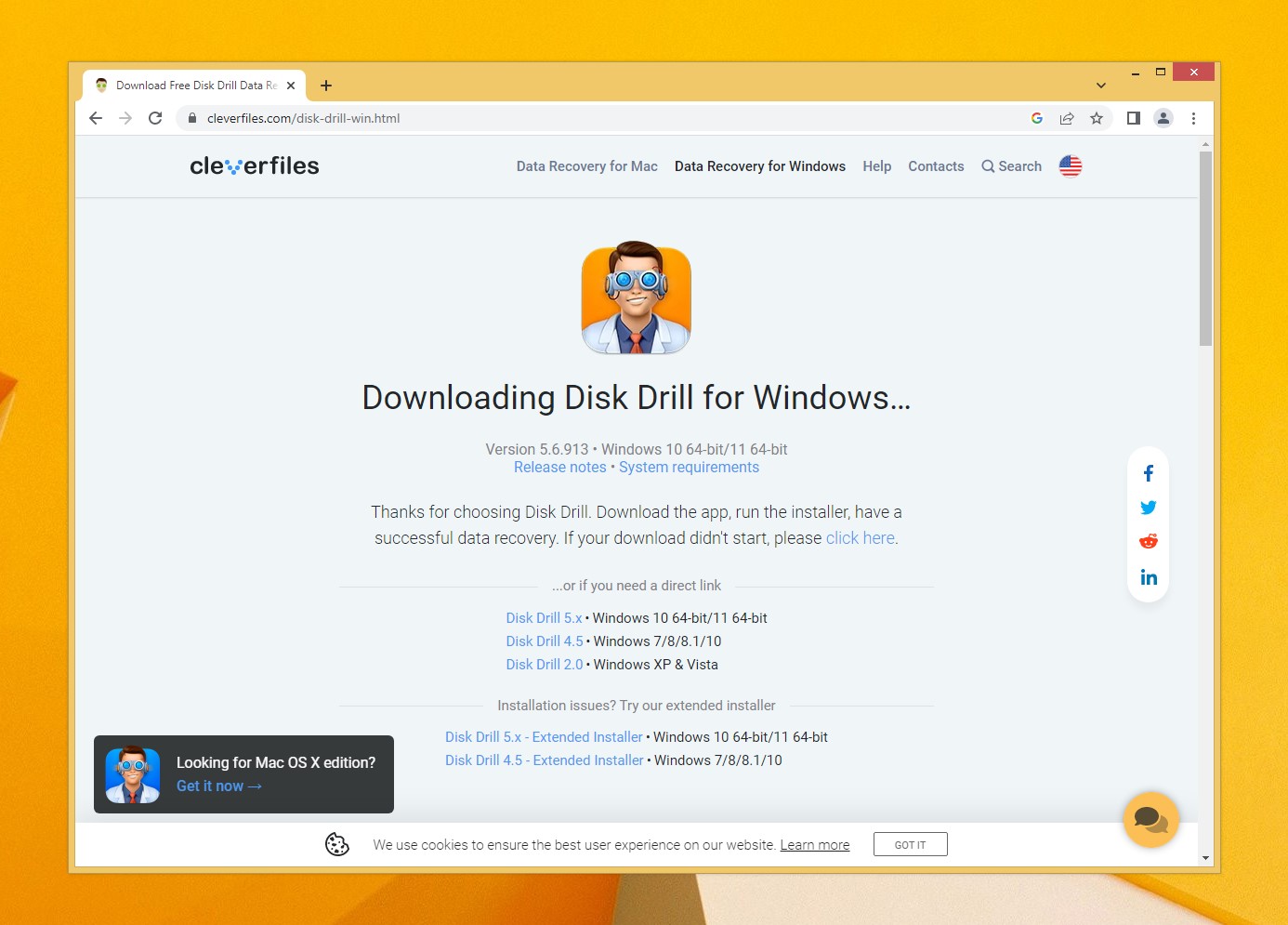Click the browser forward arrow
This screenshot has height=925, width=1288.
pyautogui.click(x=125, y=118)
